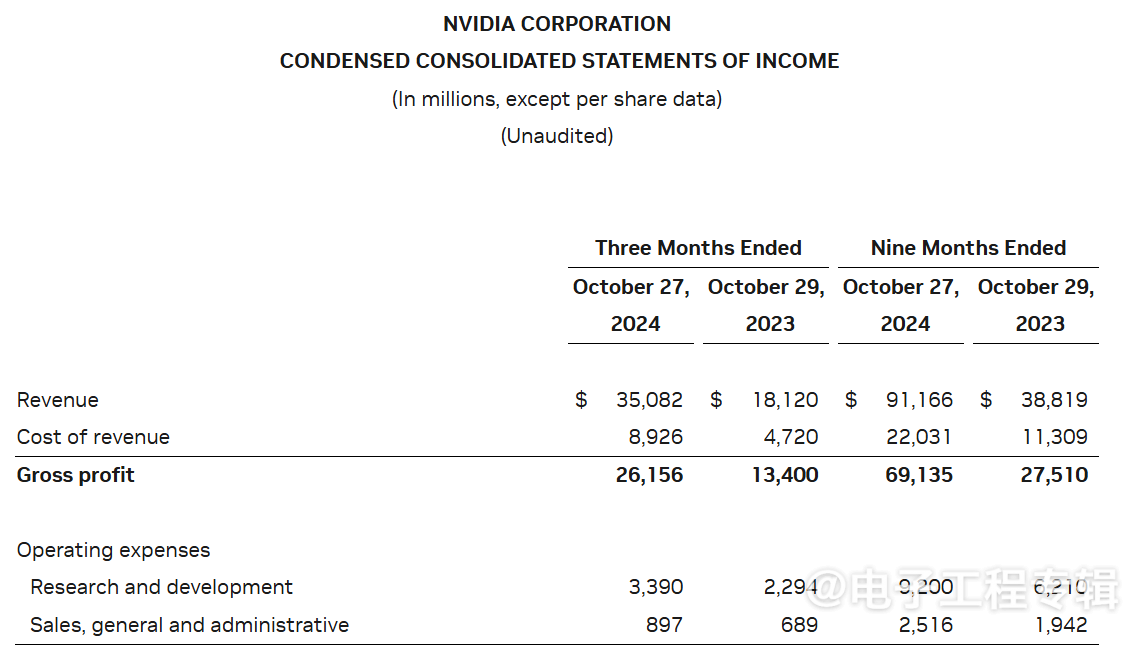Click the Research and development row label
The height and width of the screenshot is (645, 1133).
[162, 587]
